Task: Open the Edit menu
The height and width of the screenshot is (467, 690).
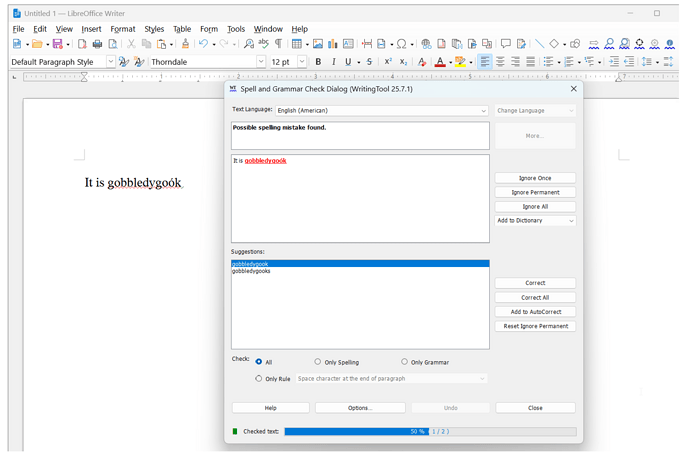Action: tap(40, 29)
